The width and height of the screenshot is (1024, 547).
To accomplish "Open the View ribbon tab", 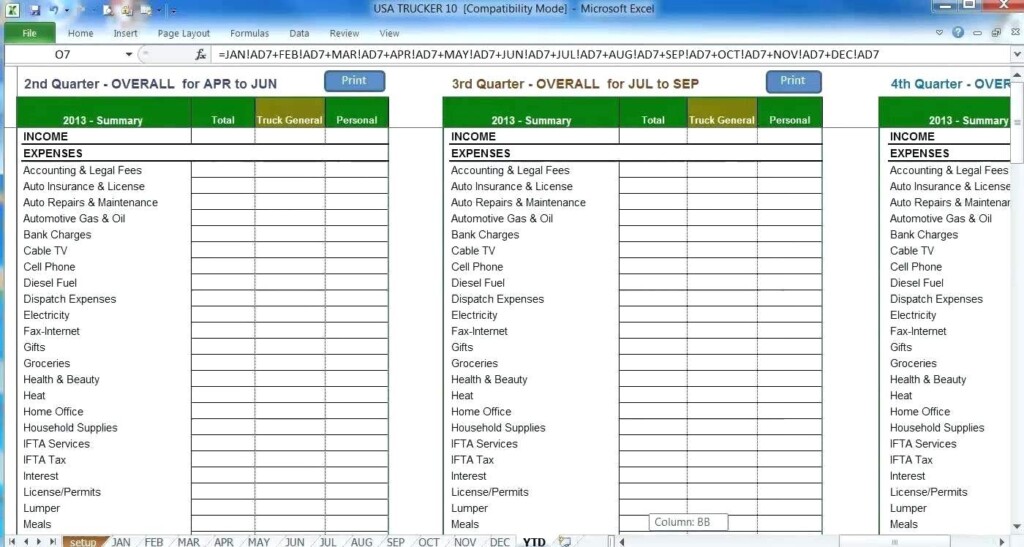I will (389, 33).
